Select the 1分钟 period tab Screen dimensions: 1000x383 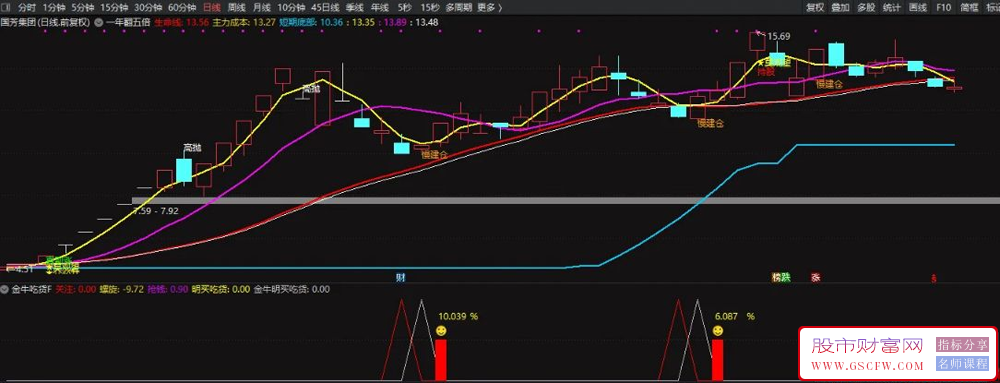click(x=54, y=8)
